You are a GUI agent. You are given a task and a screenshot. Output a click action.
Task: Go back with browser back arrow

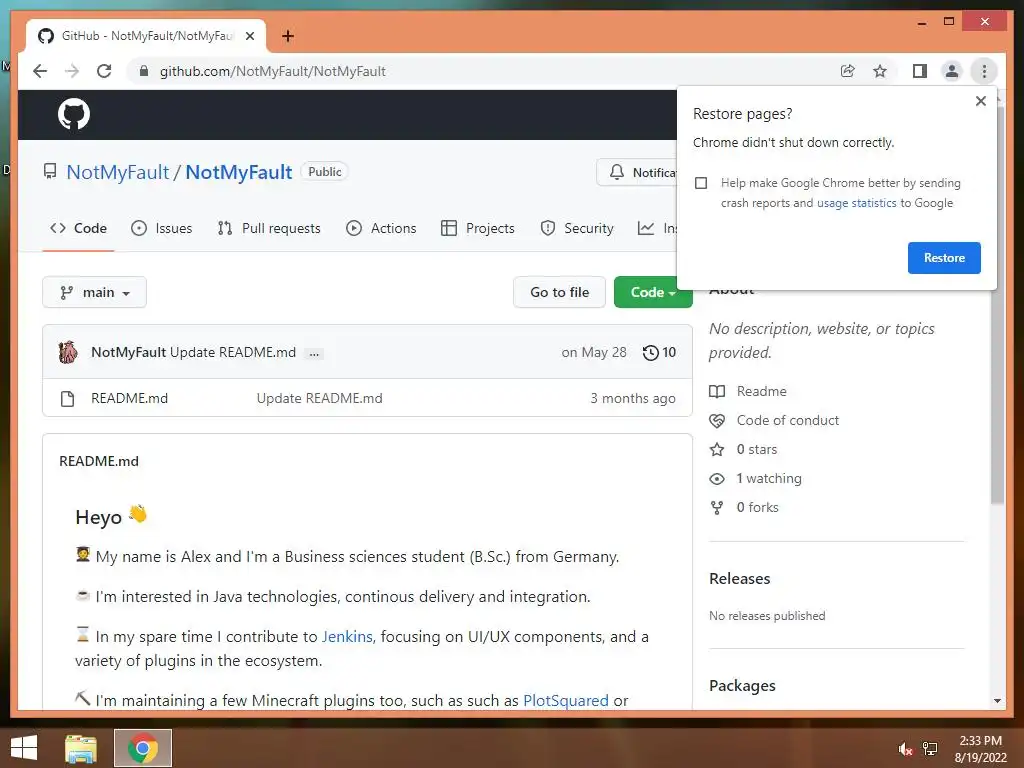click(x=40, y=71)
